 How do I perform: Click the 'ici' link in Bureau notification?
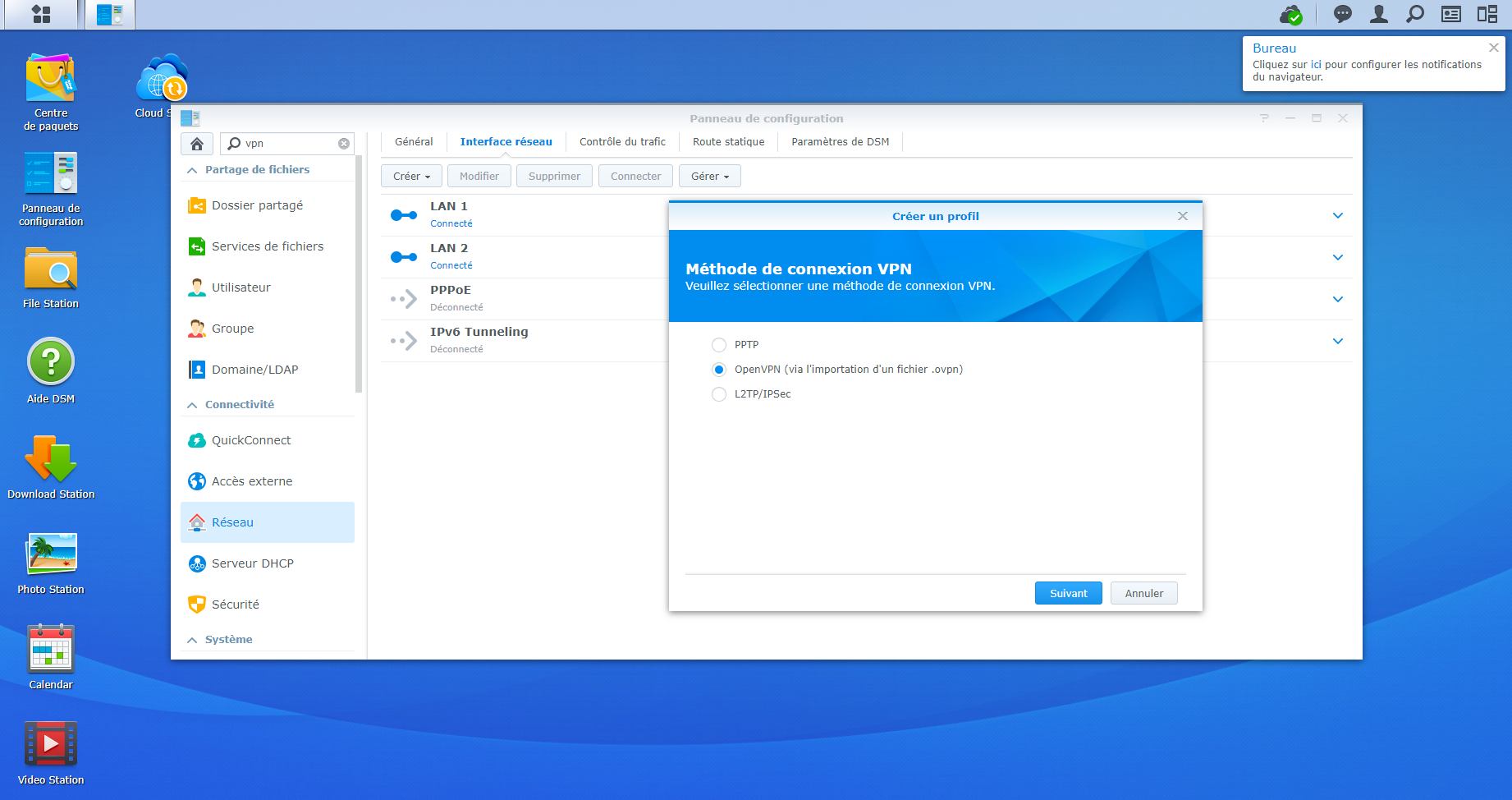coord(1316,65)
